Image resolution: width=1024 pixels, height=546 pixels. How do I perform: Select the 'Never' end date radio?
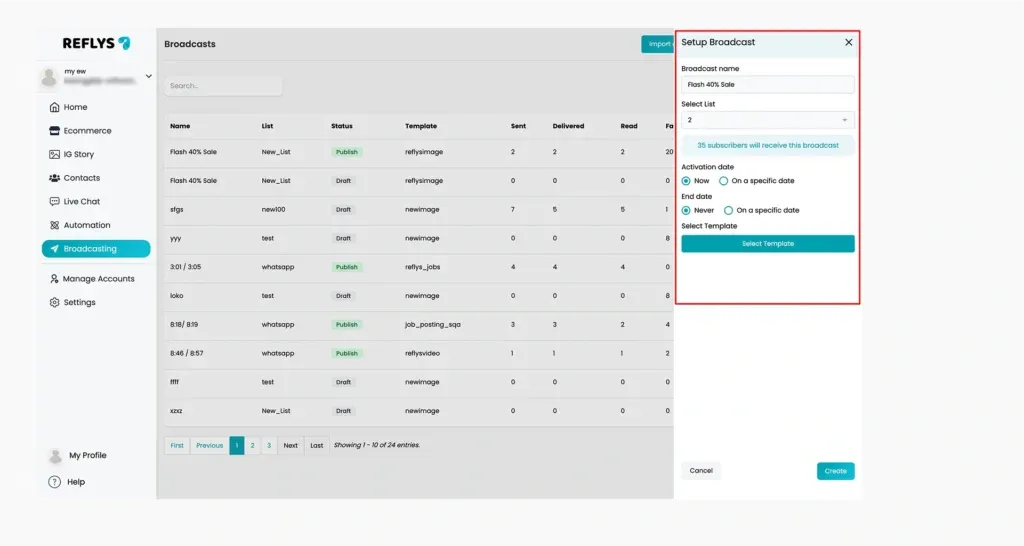686,210
